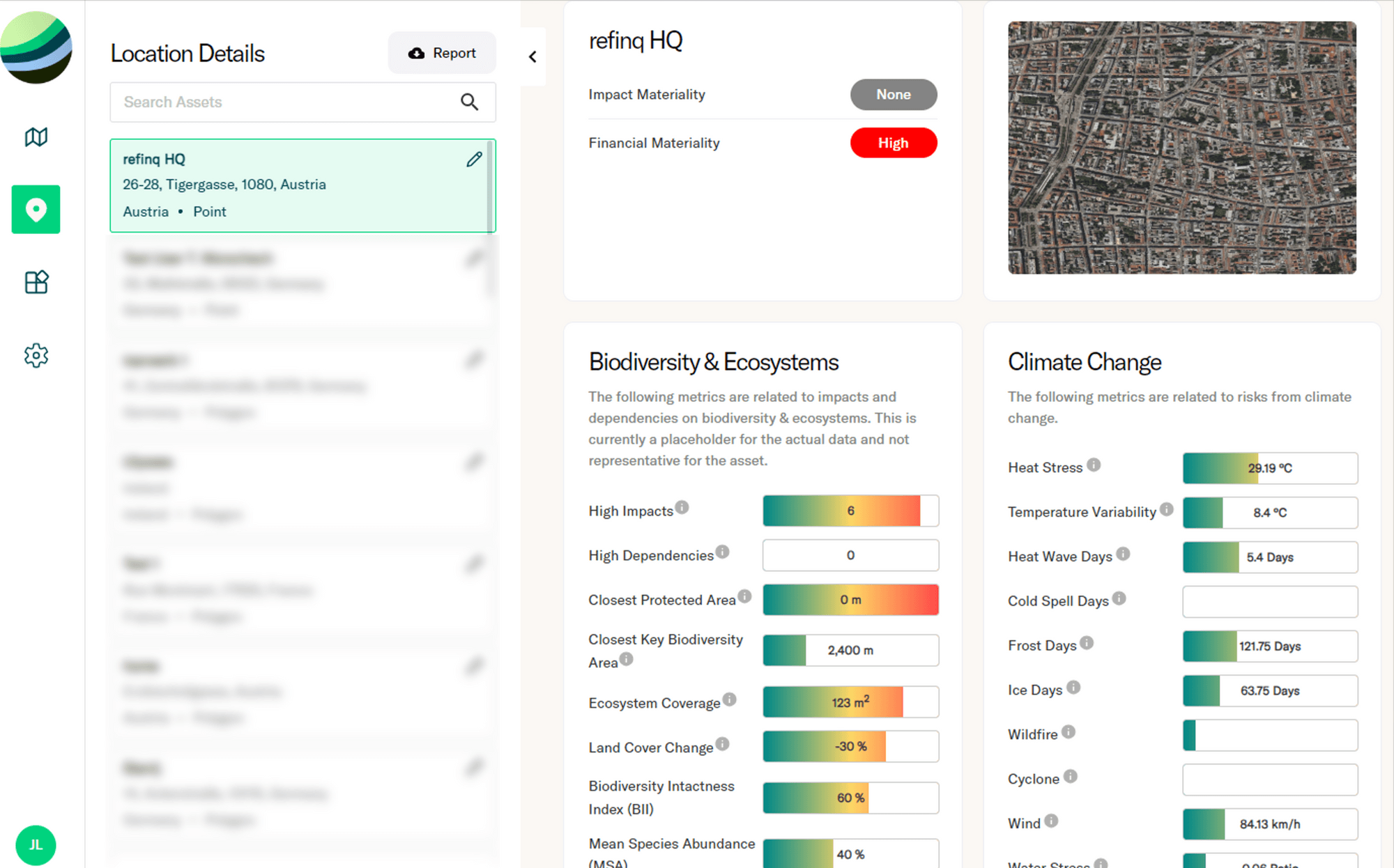Open the satellite image thumbnail

(x=1182, y=148)
